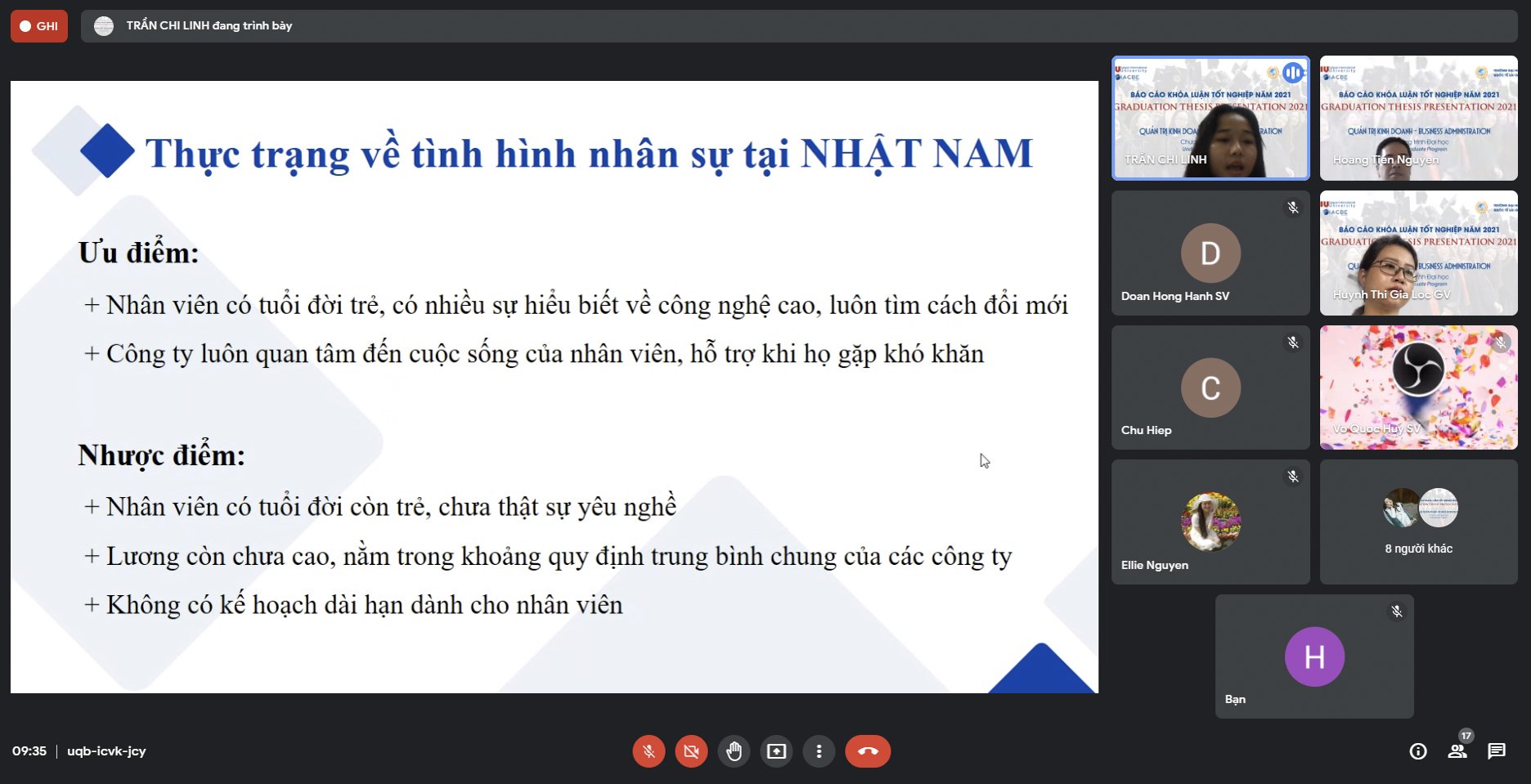Image resolution: width=1531 pixels, height=784 pixels.
Task: Click line Nhân viên có tuổi đời còn trẻ
Action: (x=380, y=507)
